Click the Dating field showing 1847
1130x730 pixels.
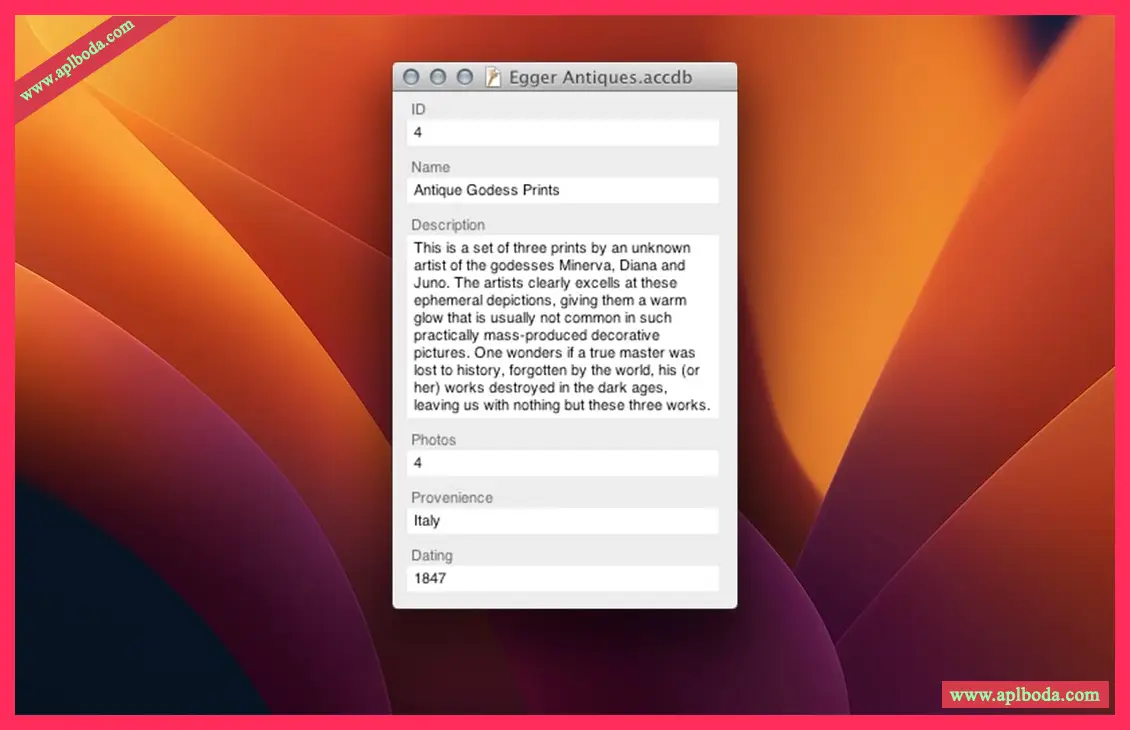[563, 578]
